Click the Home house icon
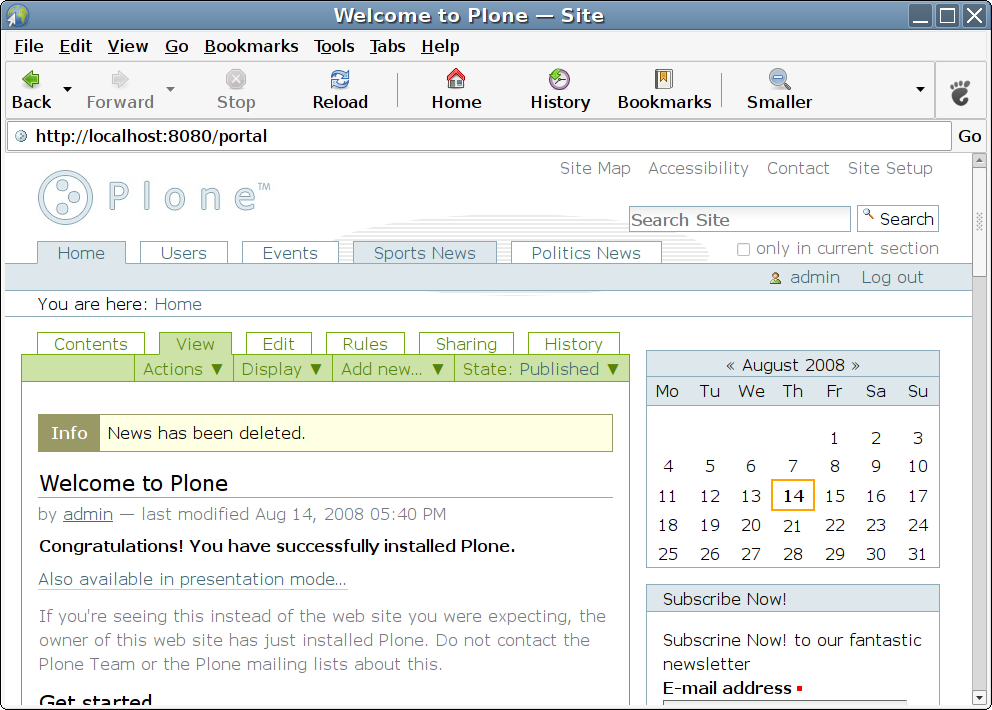992x710 pixels. [x=456, y=80]
